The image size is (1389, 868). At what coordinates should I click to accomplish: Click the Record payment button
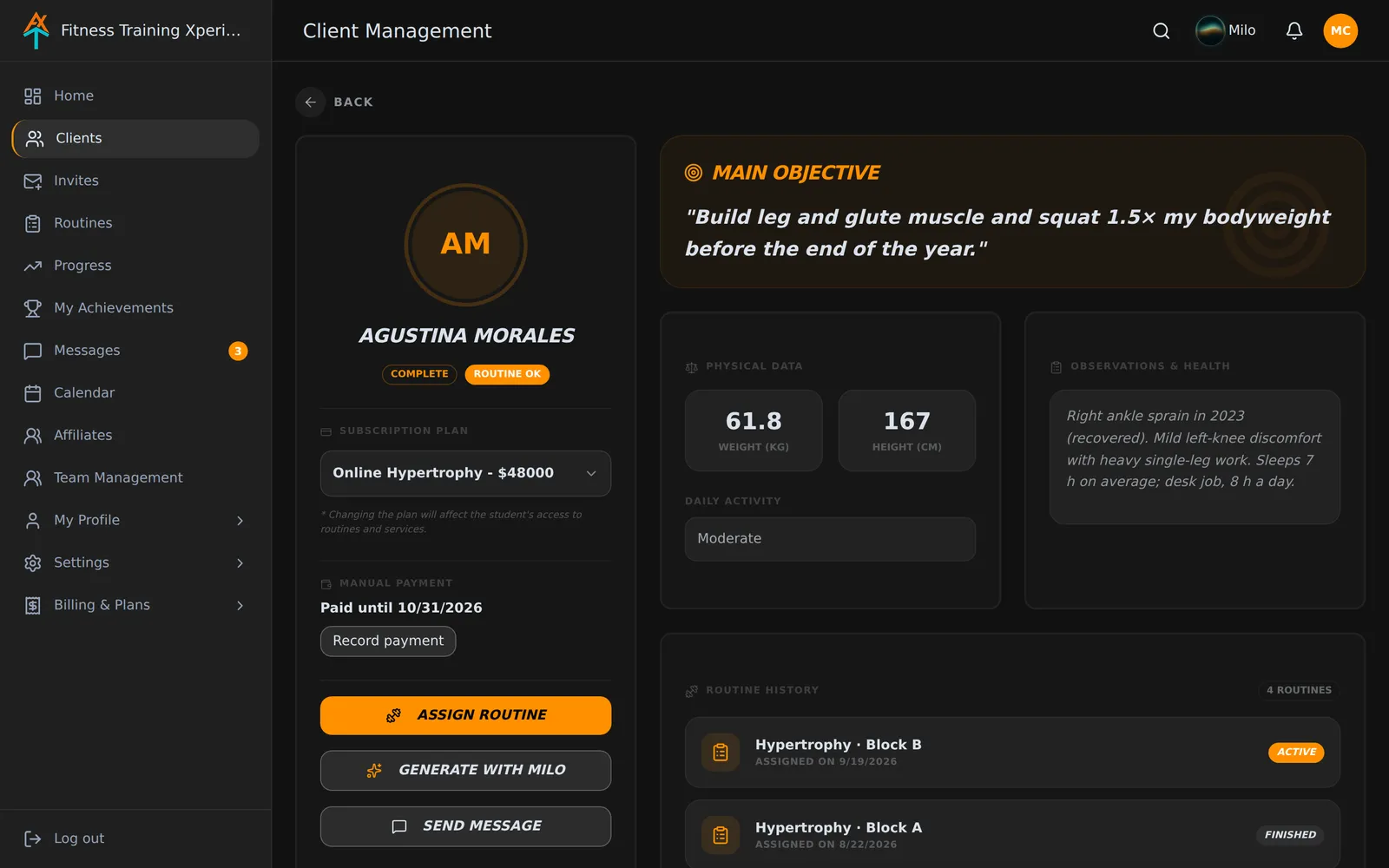[x=388, y=641]
